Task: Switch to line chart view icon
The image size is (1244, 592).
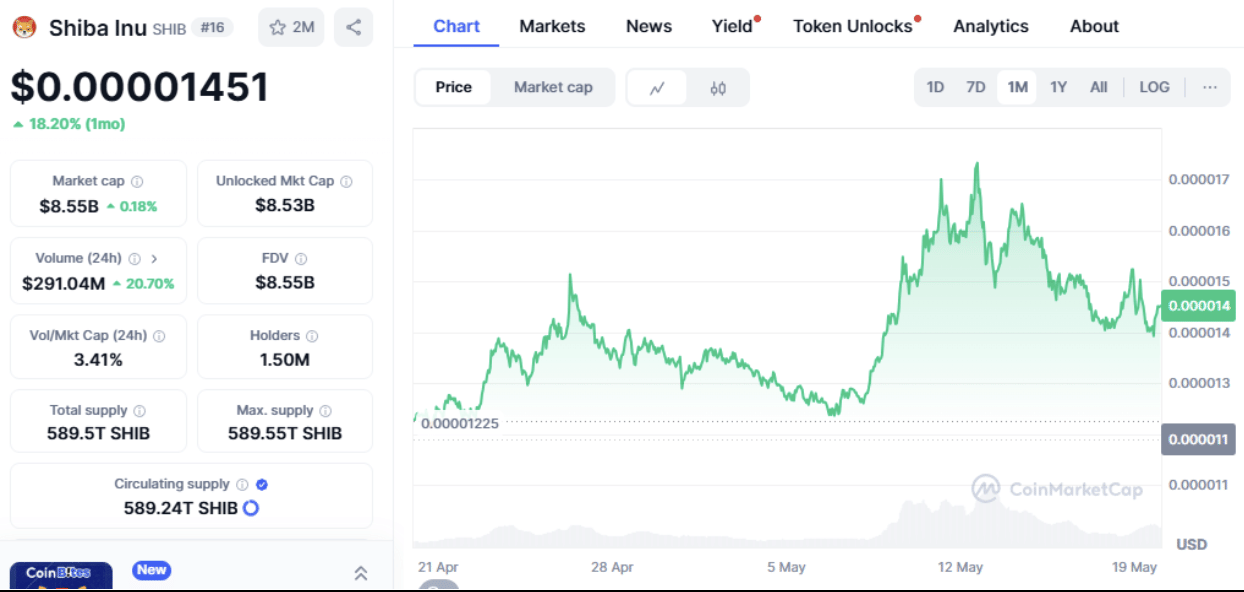Action: tap(657, 88)
